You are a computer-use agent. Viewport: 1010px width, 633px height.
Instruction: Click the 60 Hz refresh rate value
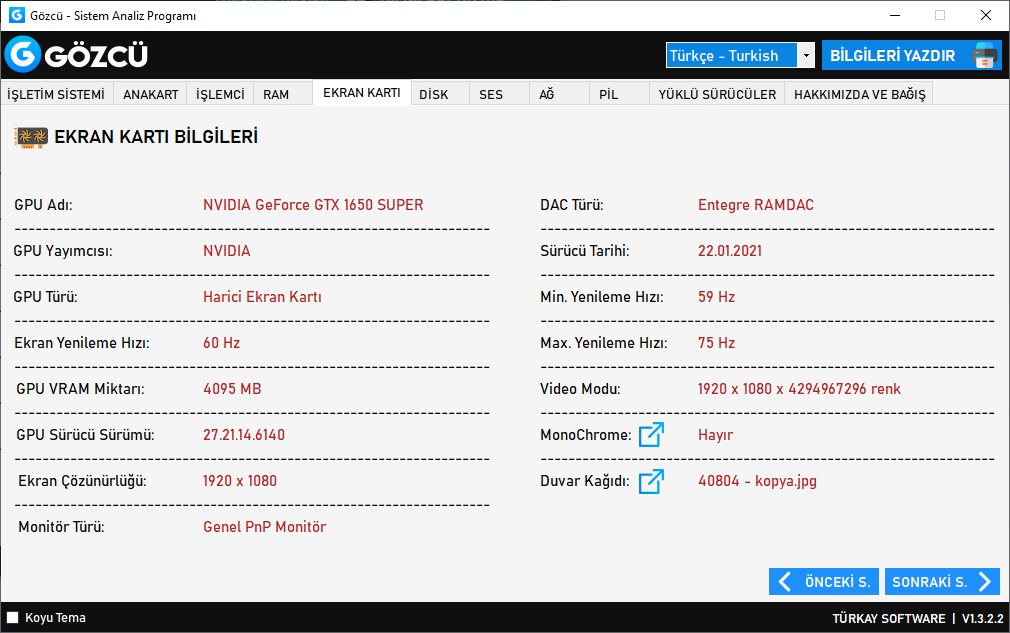pyautogui.click(x=222, y=343)
